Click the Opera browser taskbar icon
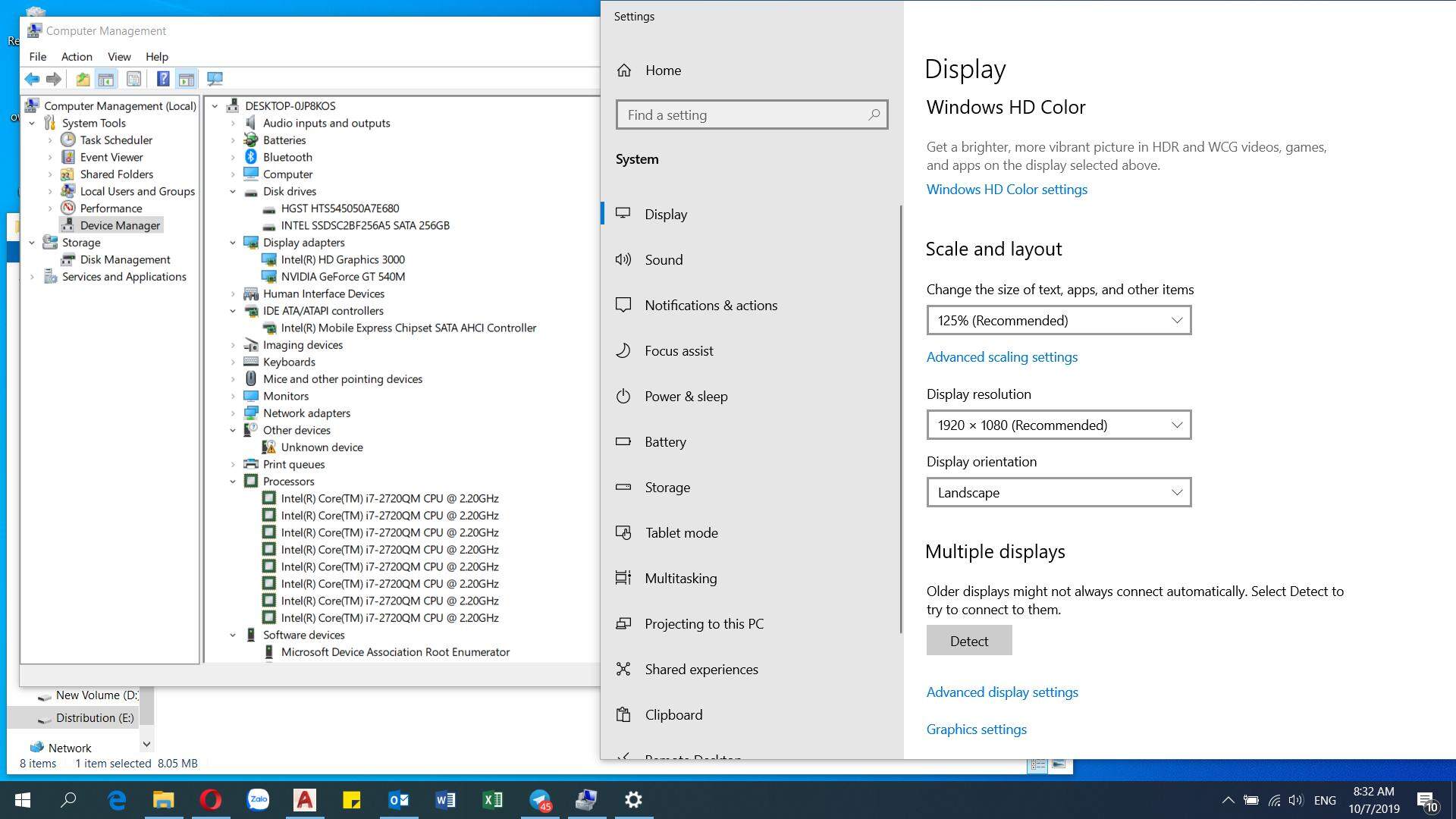 coord(211,799)
